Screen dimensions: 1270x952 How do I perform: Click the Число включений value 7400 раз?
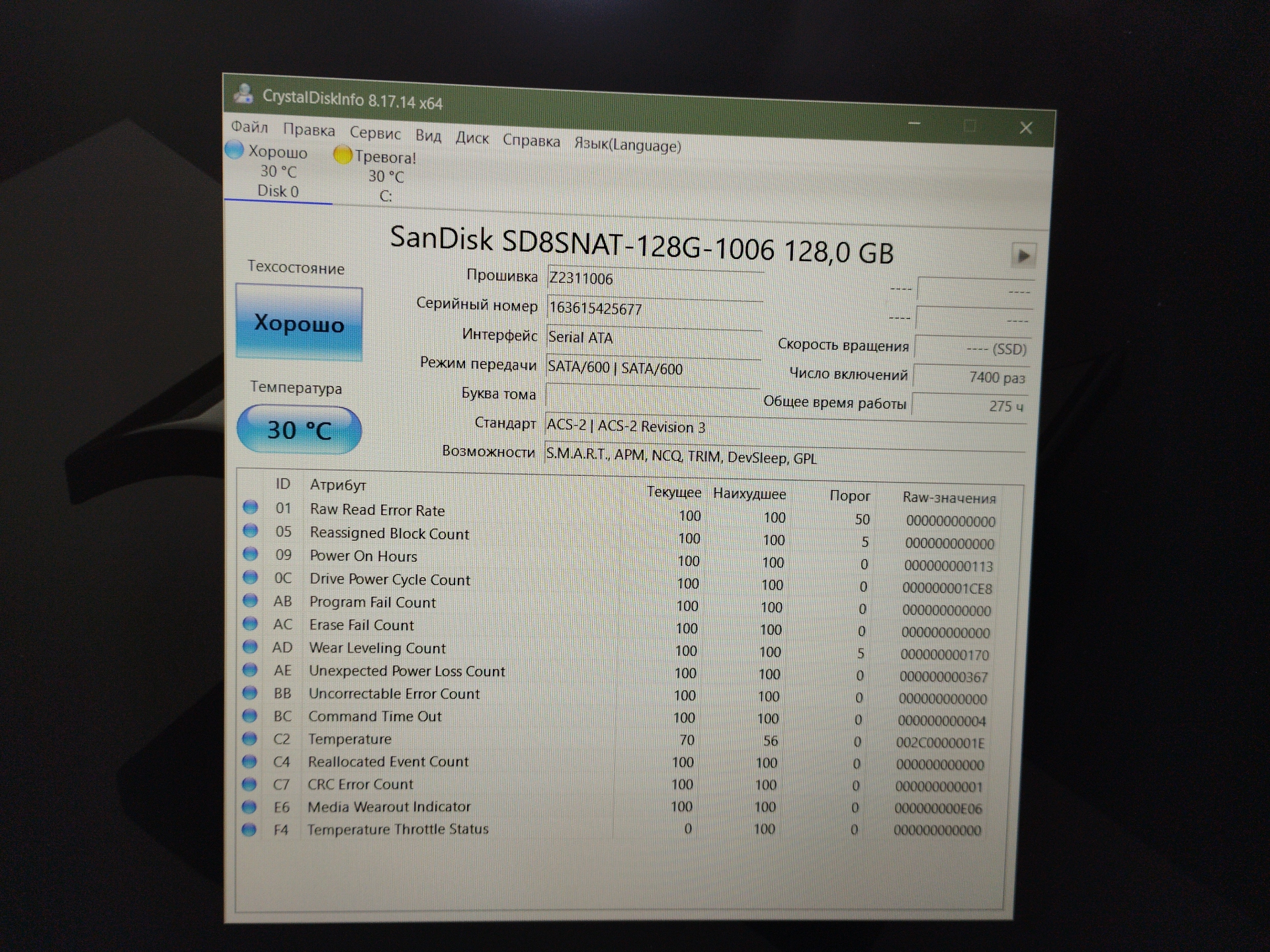(972, 377)
